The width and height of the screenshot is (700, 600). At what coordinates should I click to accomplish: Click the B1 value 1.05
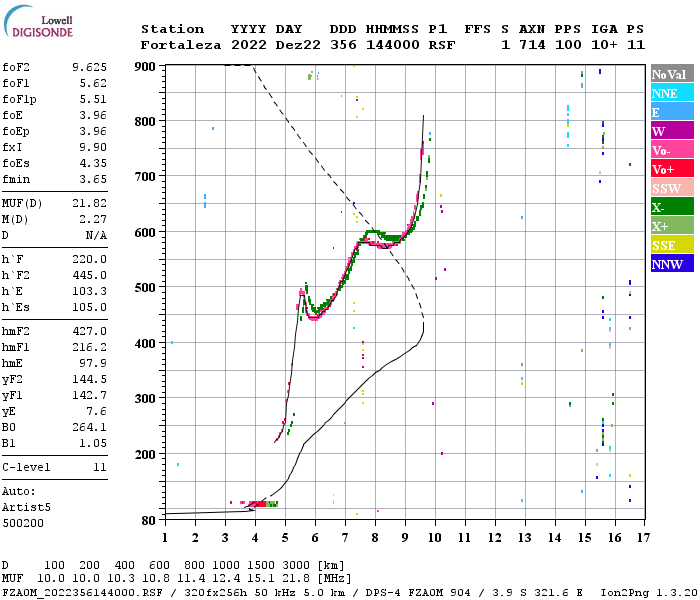pyautogui.click(x=93, y=444)
